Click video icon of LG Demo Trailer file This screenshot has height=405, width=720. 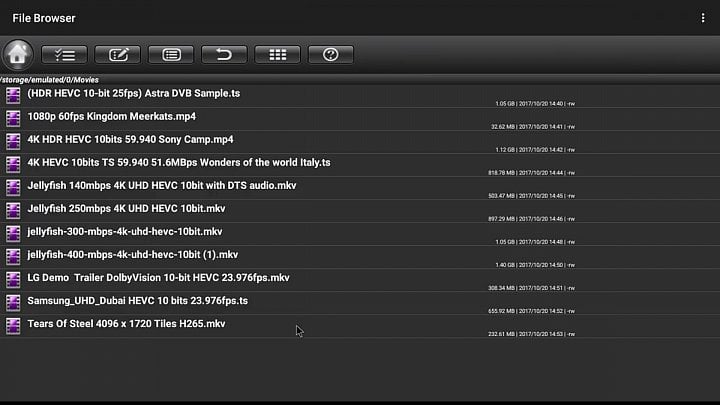[x=13, y=279]
